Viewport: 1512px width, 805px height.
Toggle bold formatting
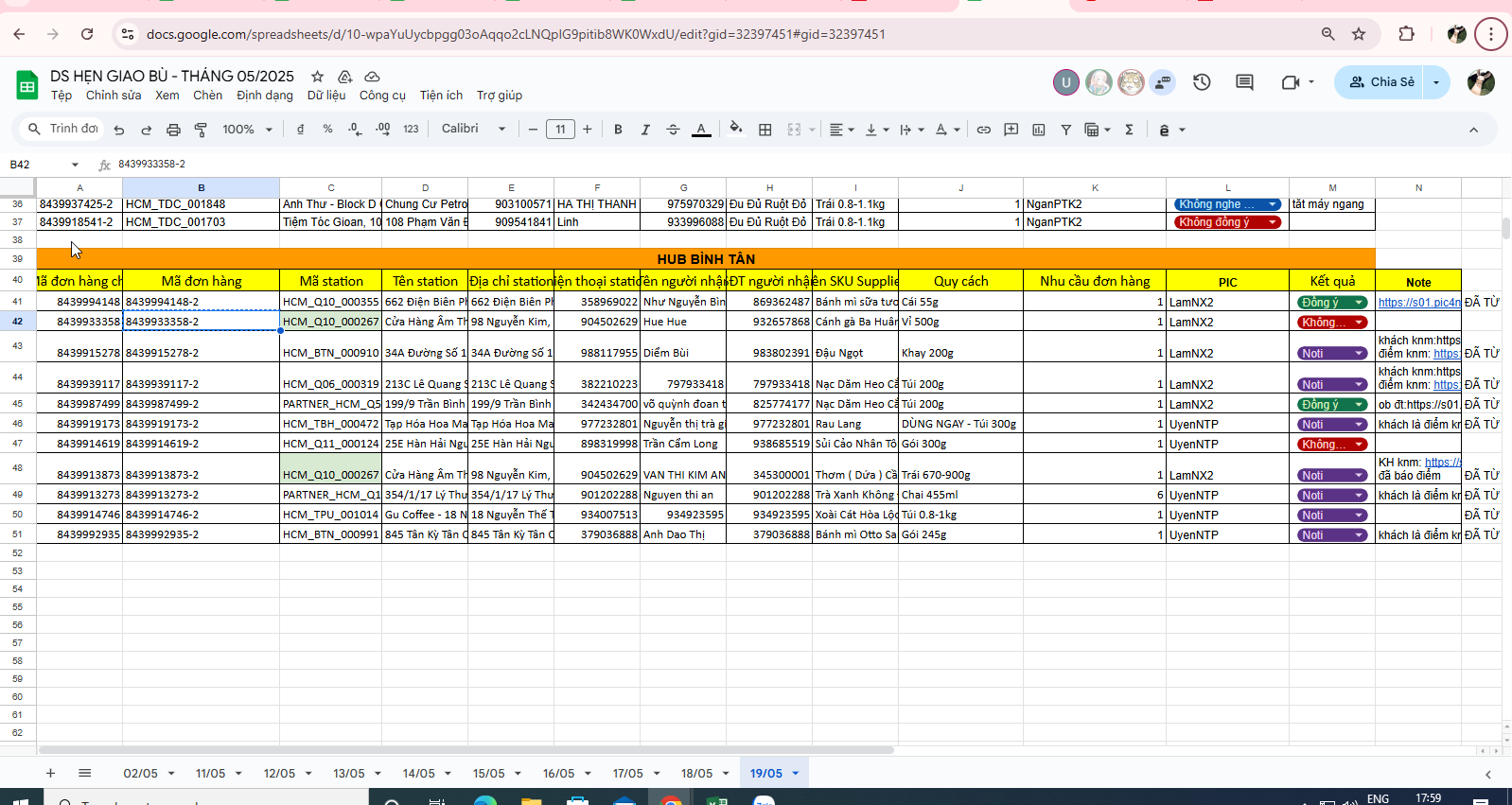coord(618,130)
